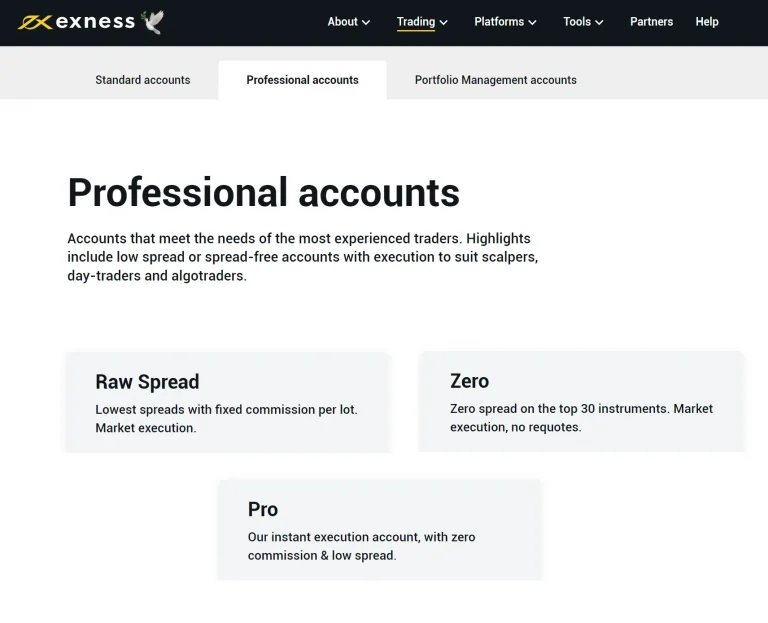
Task: Click the Raw Spread heading
Action: [x=147, y=382]
